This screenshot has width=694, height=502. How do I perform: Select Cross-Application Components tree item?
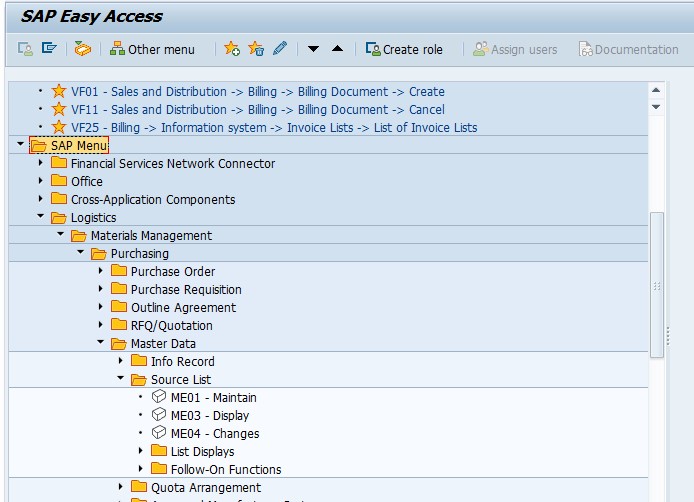153,200
